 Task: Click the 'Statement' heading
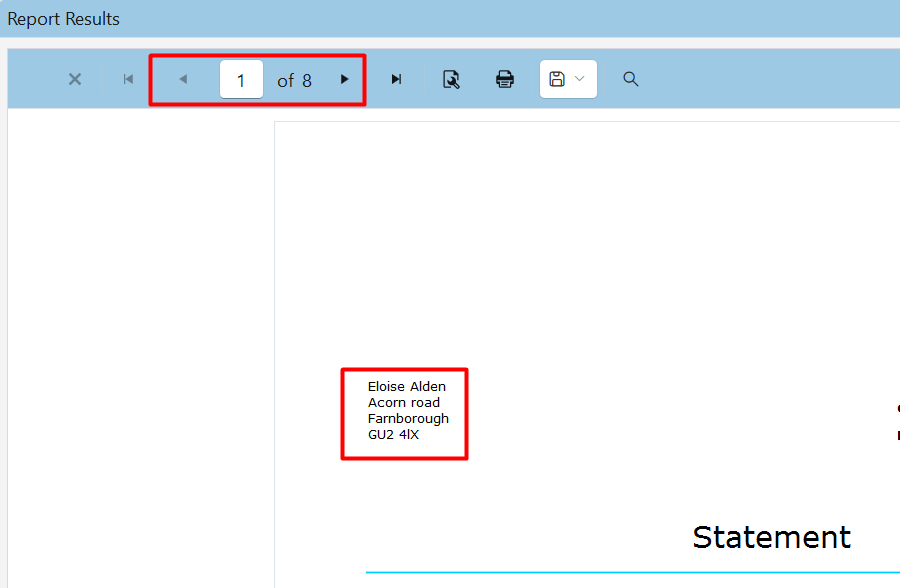(x=771, y=537)
